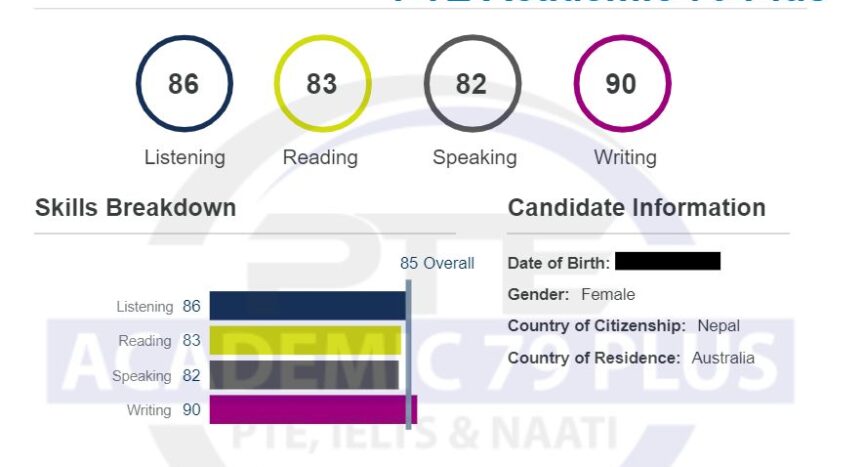
Task: Click the redacted Date of Birth field
Action: pyautogui.click(x=667, y=261)
